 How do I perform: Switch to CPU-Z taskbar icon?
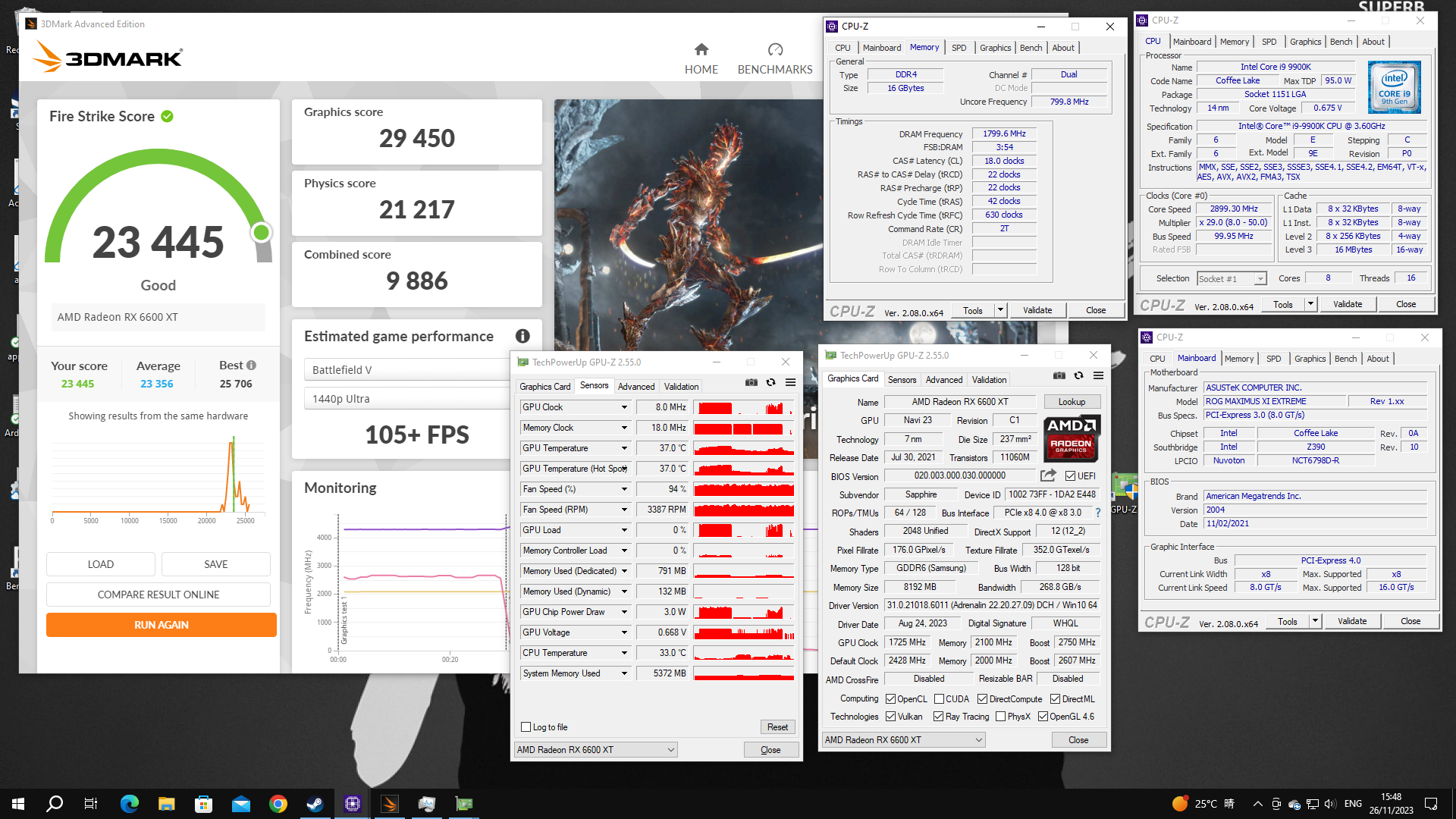353,804
